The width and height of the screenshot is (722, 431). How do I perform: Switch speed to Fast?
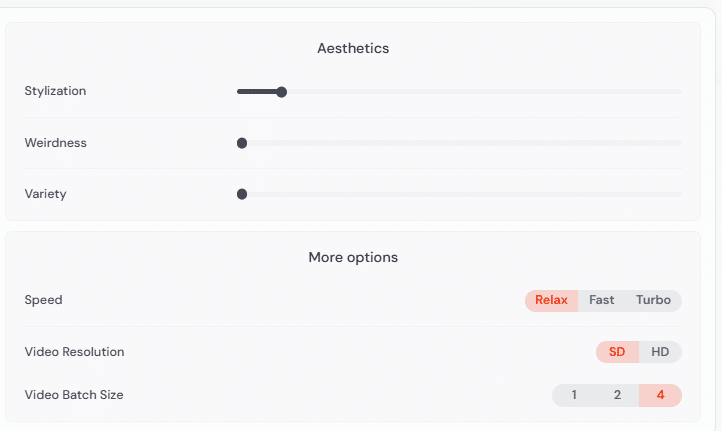pyautogui.click(x=602, y=300)
